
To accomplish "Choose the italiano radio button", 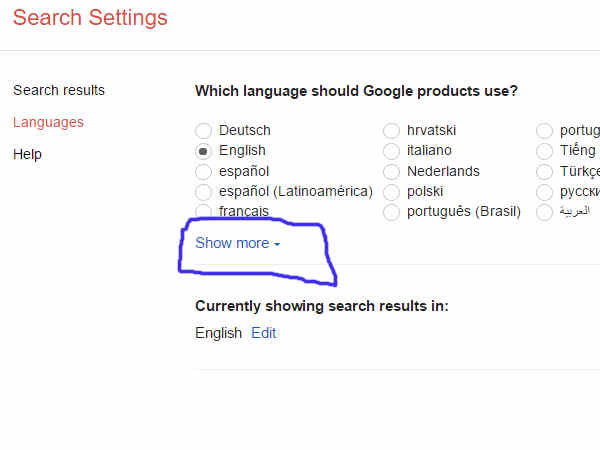I will coord(391,151).
